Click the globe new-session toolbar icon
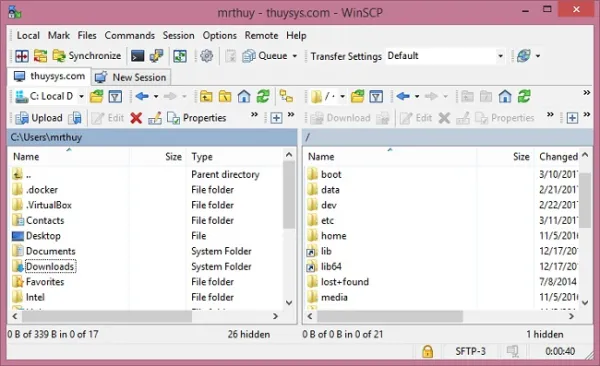600x366 pixels. click(x=523, y=56)
